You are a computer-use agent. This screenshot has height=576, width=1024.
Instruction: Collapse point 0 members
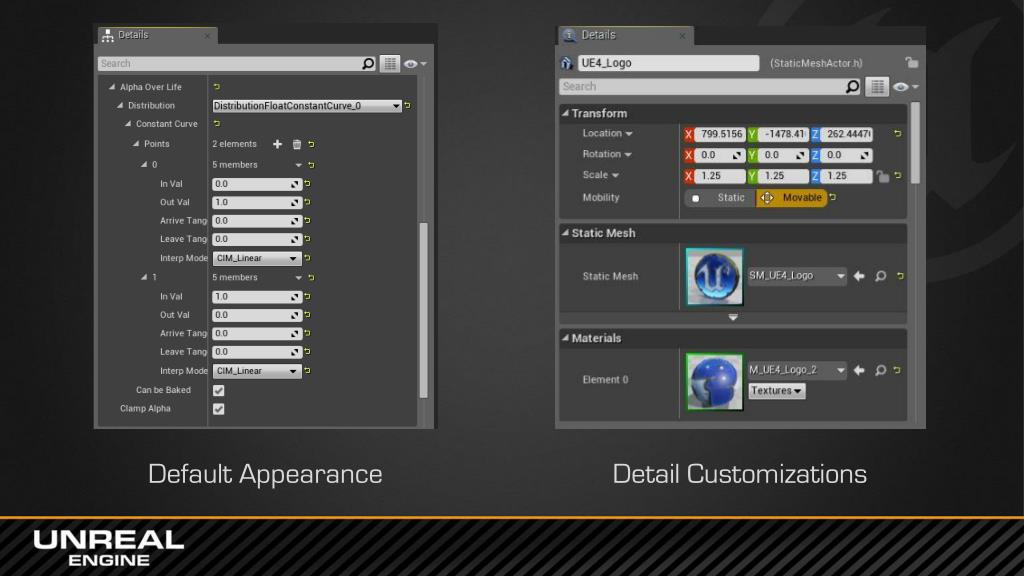coord(144,165)
